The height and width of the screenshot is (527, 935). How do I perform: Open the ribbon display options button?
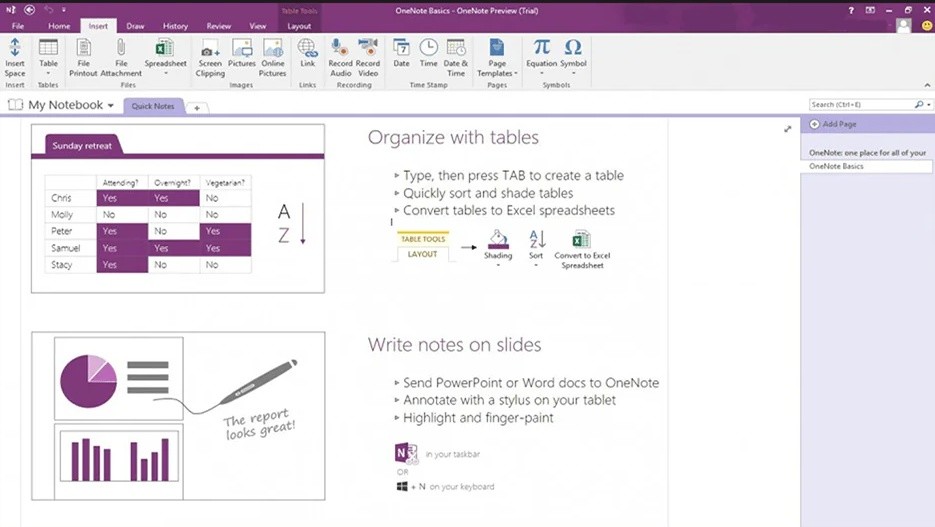pos(870,10)
